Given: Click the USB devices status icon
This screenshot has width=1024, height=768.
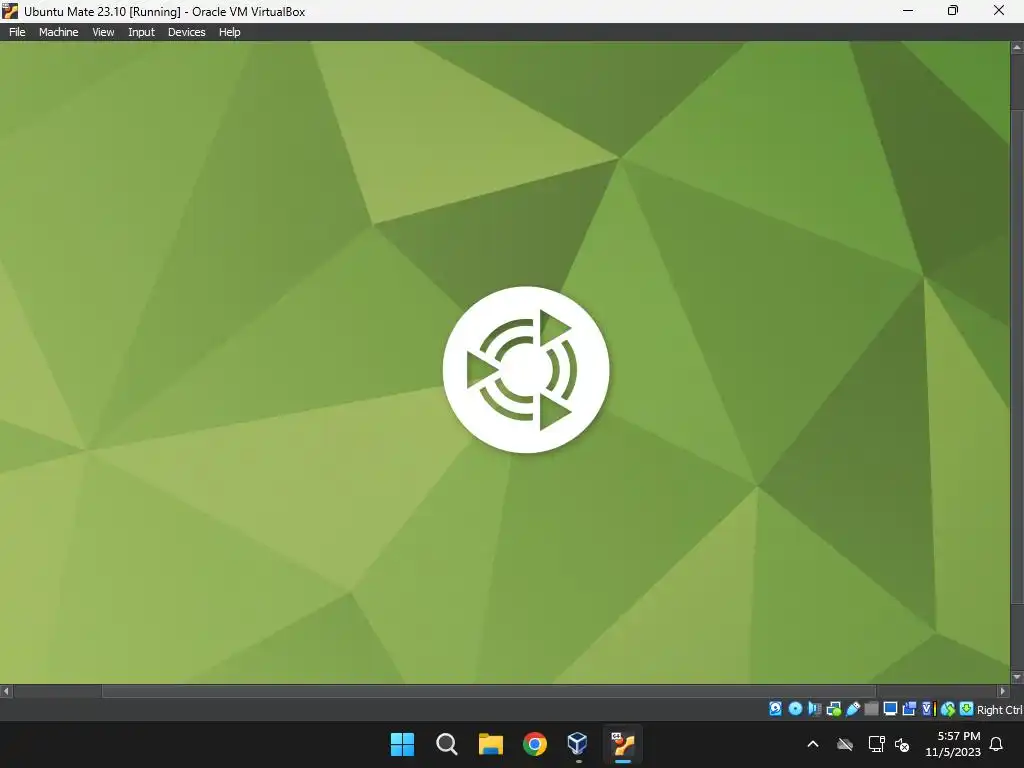Looking at the screenshot, I should pos(853,709).
